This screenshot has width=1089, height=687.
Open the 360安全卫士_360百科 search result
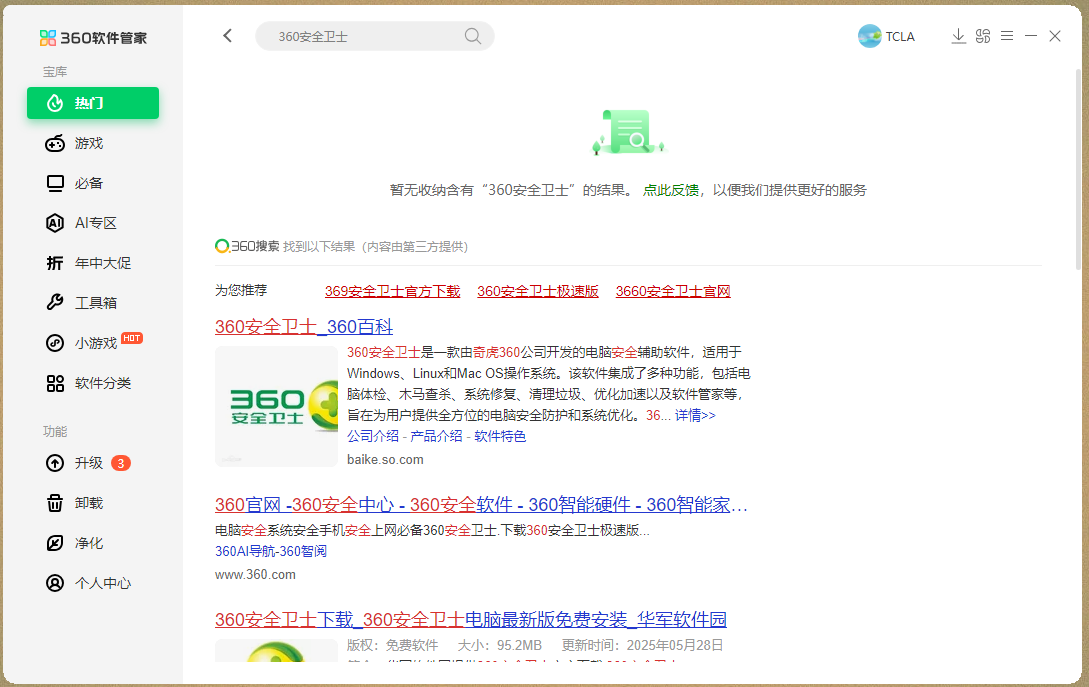click(x=303, y=327)
